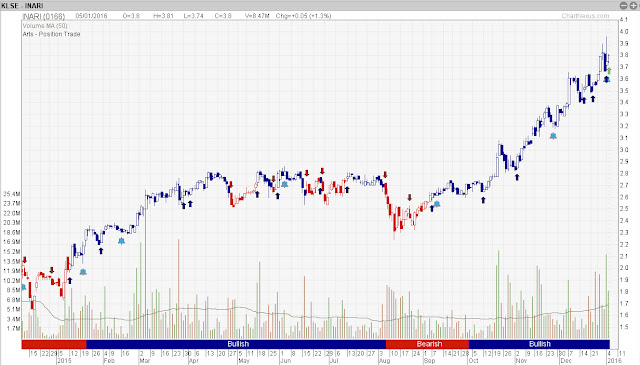Click the blue bell marker under the mid-February 2015 candles

(121, 241)
